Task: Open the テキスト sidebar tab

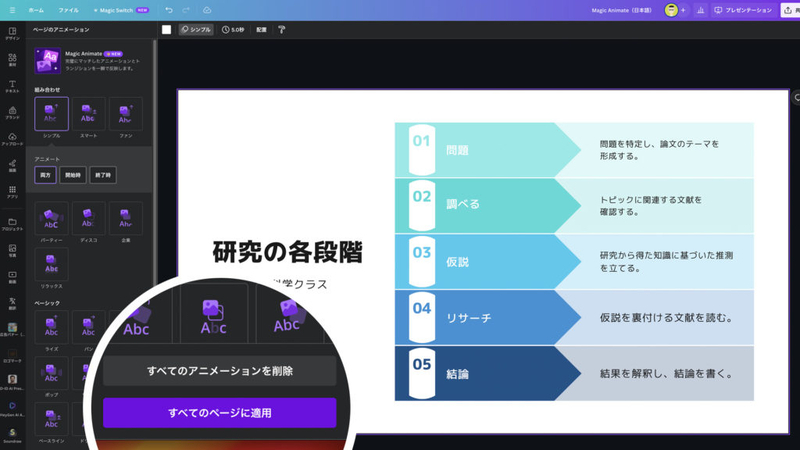Action: coord(12,87)
